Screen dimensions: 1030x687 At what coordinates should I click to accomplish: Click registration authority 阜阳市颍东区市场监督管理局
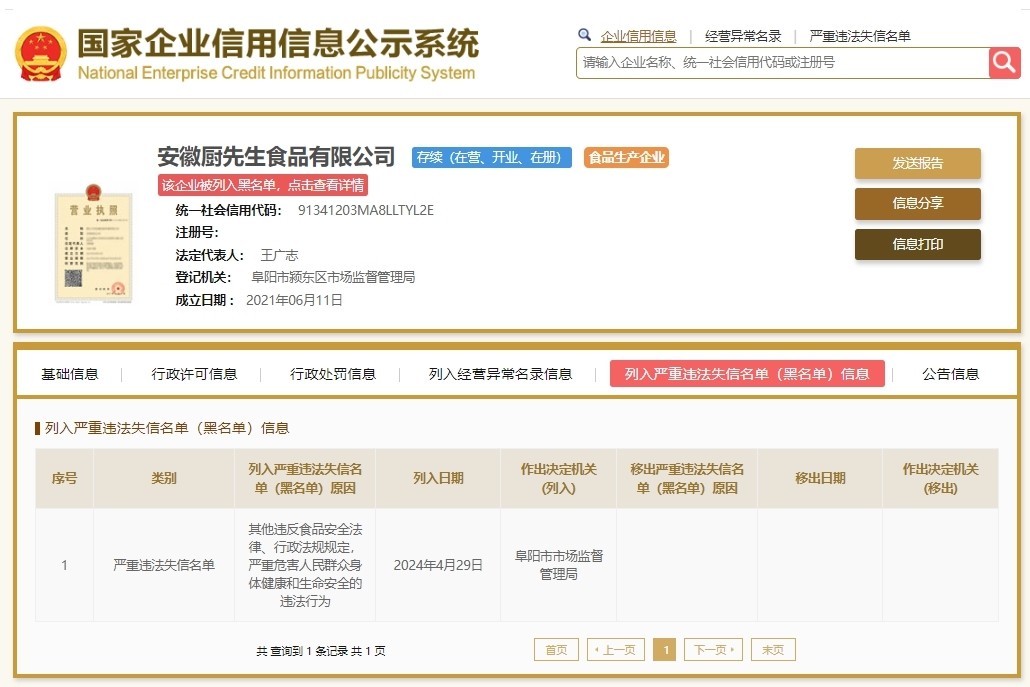click(x=333, y=277)
